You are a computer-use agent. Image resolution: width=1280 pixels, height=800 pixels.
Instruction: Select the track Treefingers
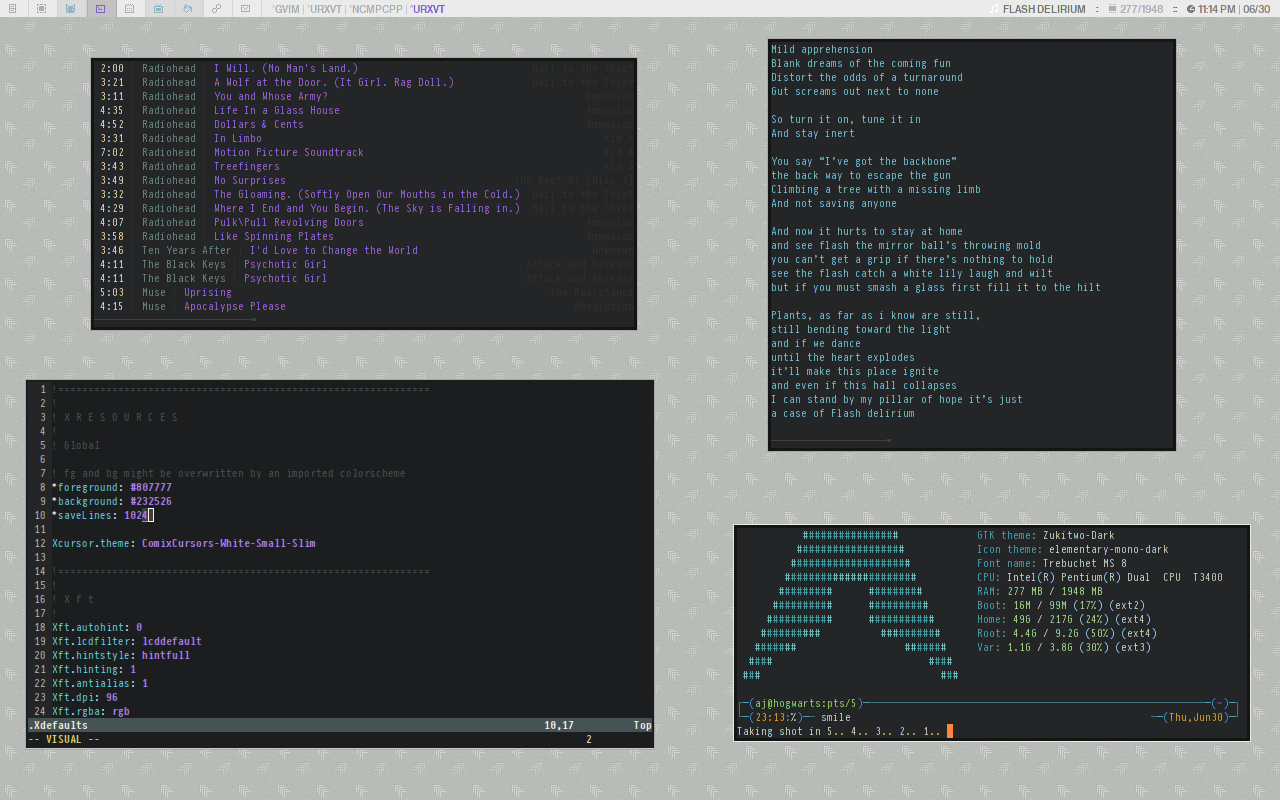pos(247,166)
